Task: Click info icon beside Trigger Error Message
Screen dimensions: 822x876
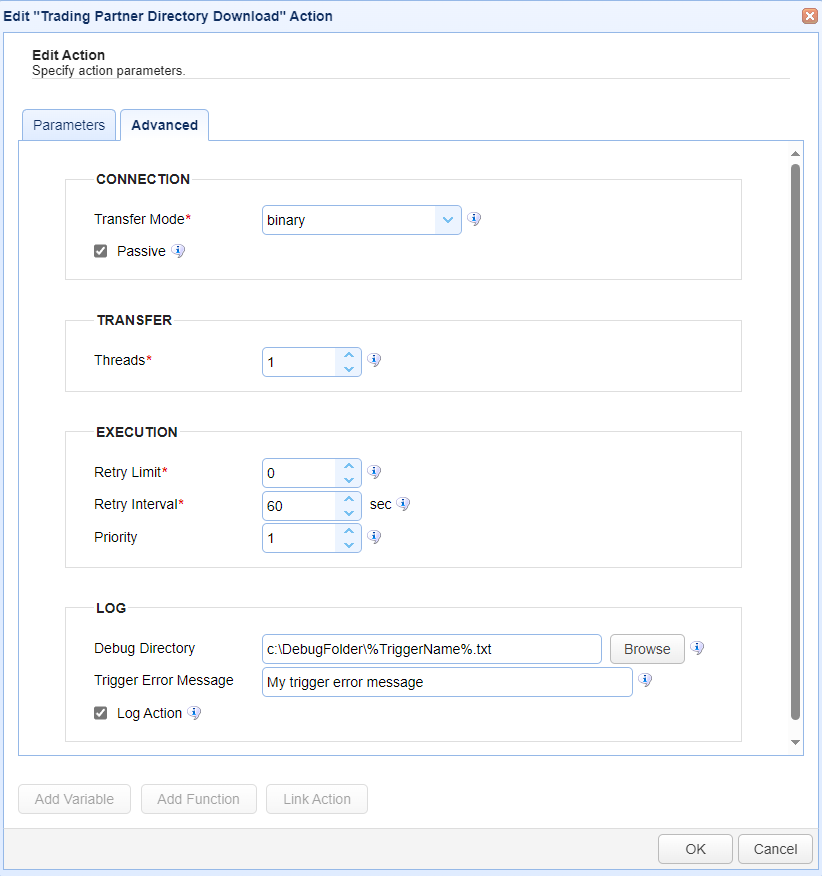Action: [x=645, y=679]
